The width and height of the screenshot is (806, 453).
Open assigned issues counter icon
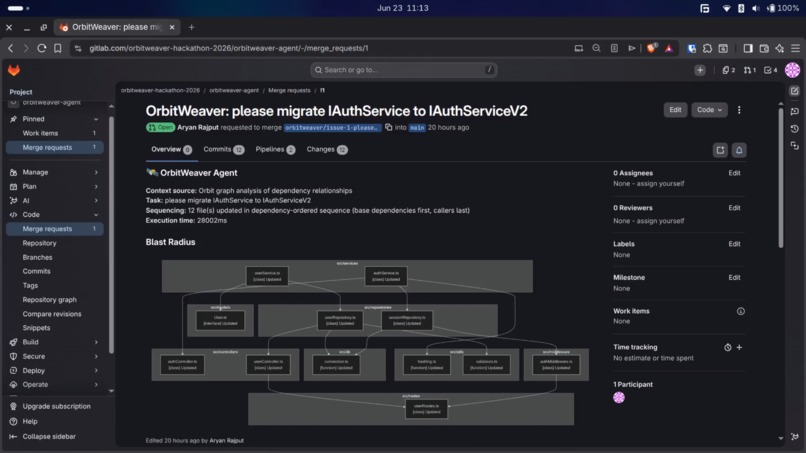click(728, 70)
